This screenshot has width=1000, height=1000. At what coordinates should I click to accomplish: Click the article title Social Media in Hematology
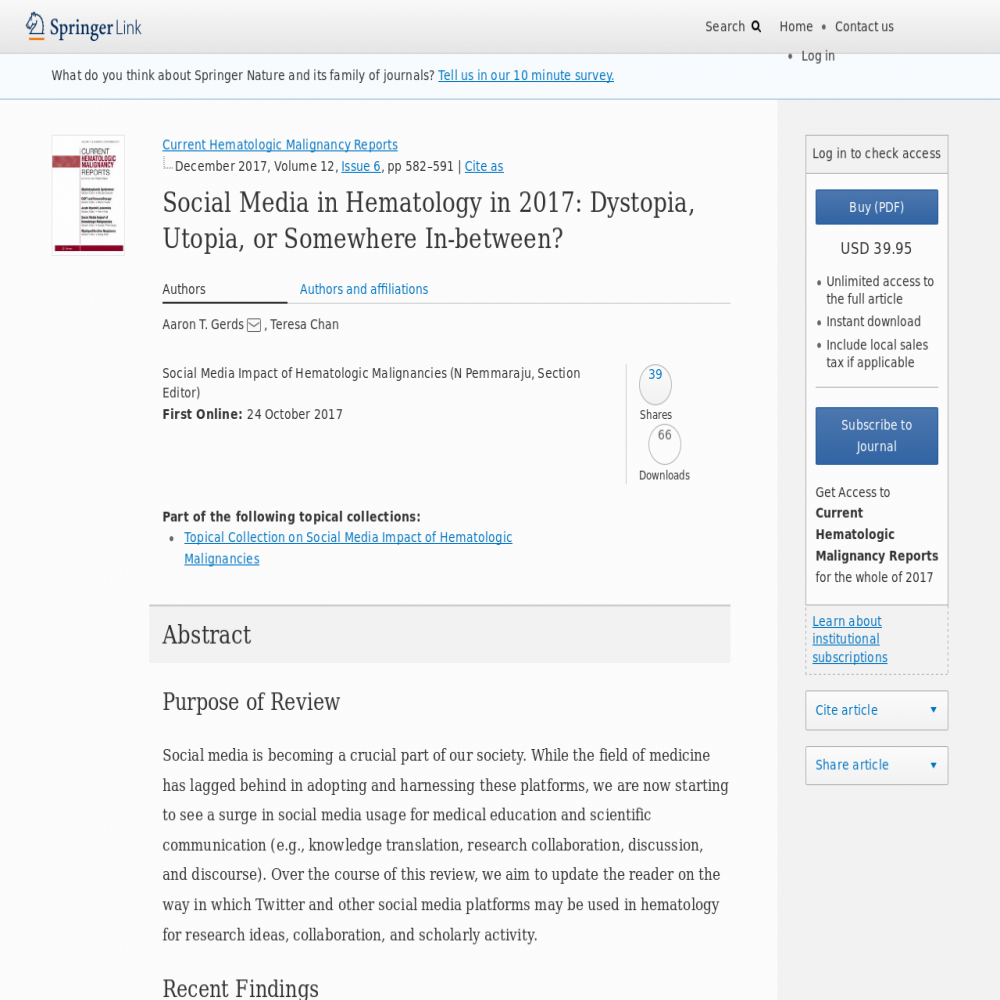coord(428,221)
